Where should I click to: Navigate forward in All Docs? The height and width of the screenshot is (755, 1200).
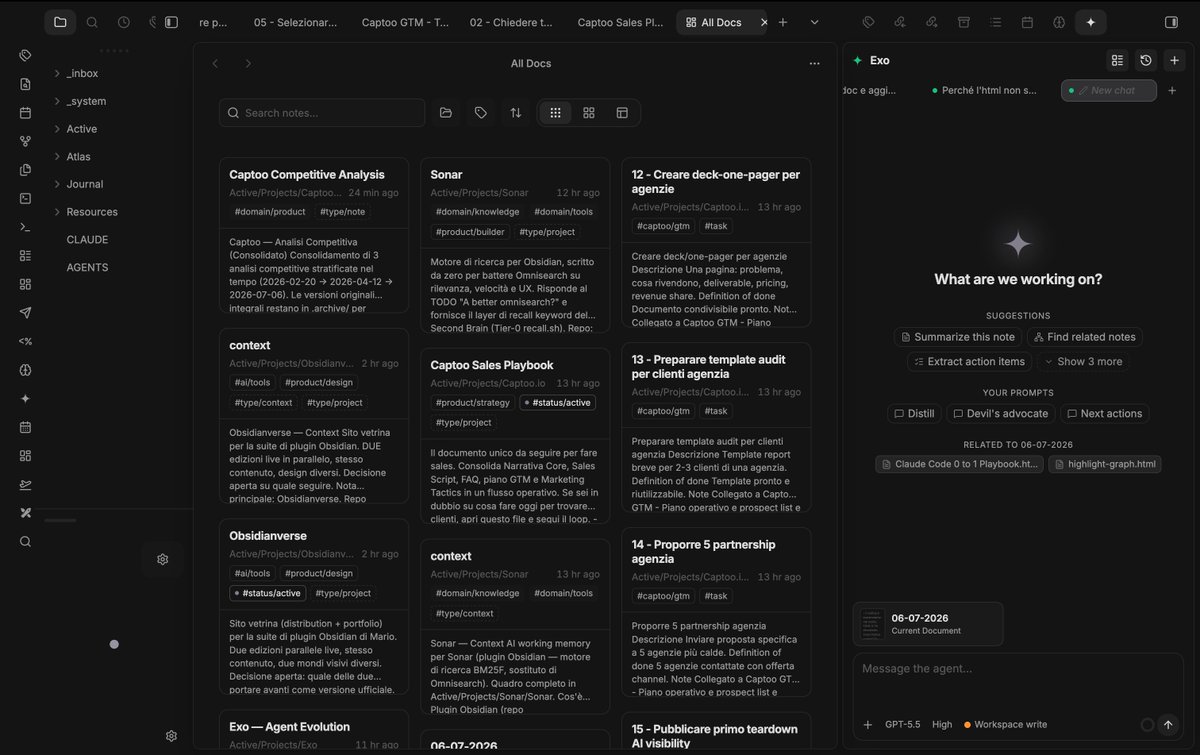tap(248, 63)
